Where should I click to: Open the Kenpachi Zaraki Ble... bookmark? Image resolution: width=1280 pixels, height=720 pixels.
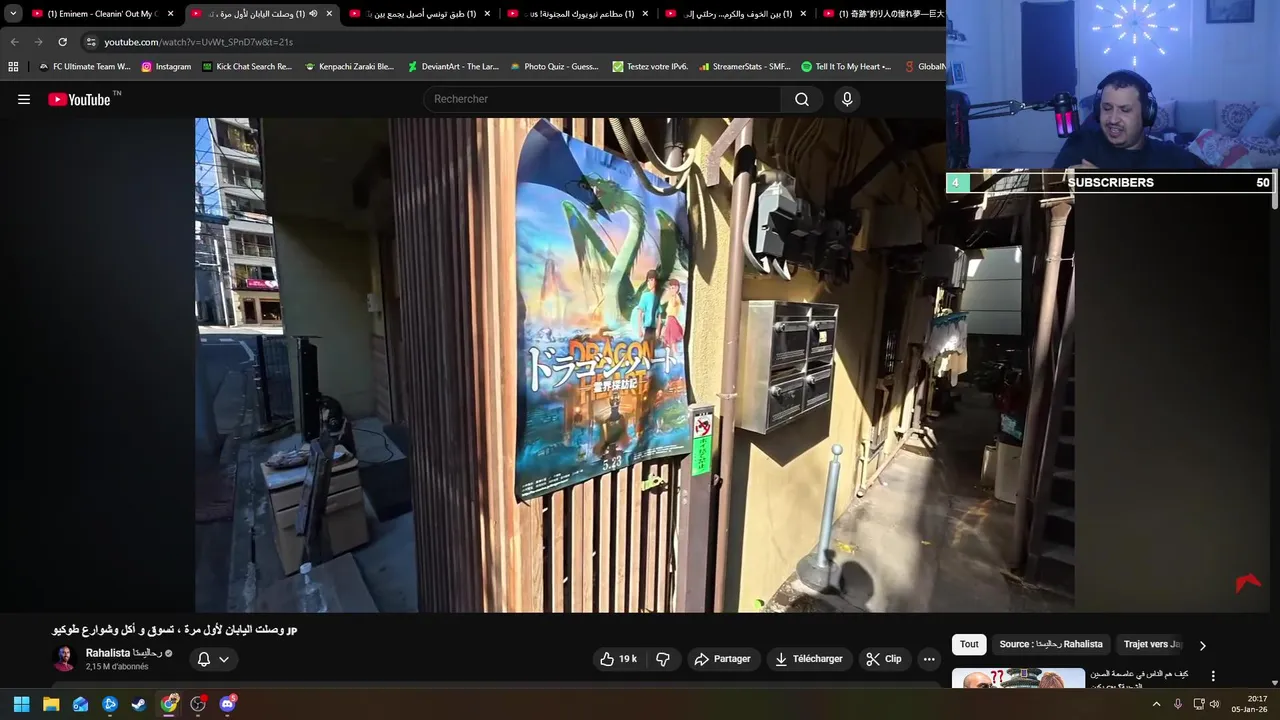tap(349, 67)
